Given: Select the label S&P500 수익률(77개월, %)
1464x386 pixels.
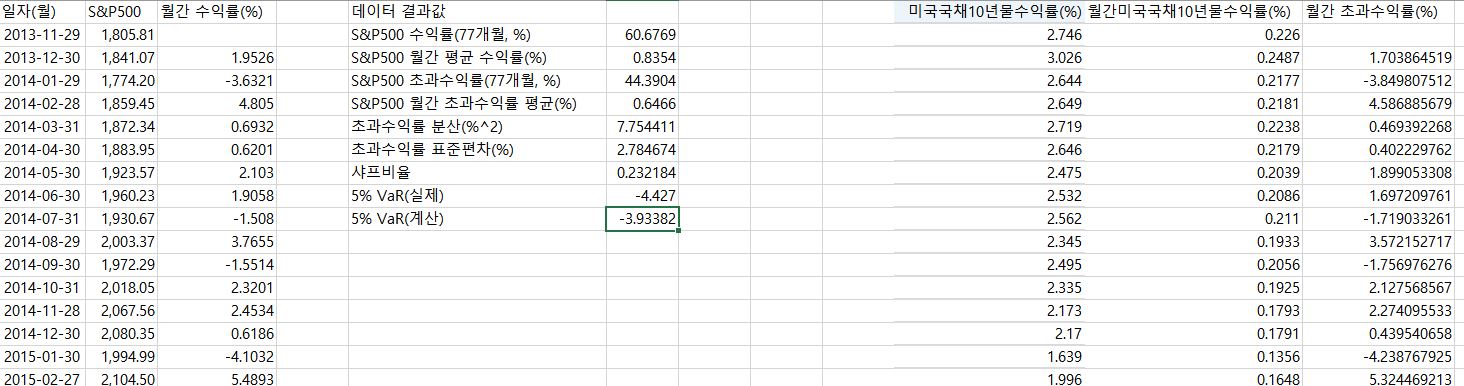Looking at the screenshot, I should click(x=477, y=35).
